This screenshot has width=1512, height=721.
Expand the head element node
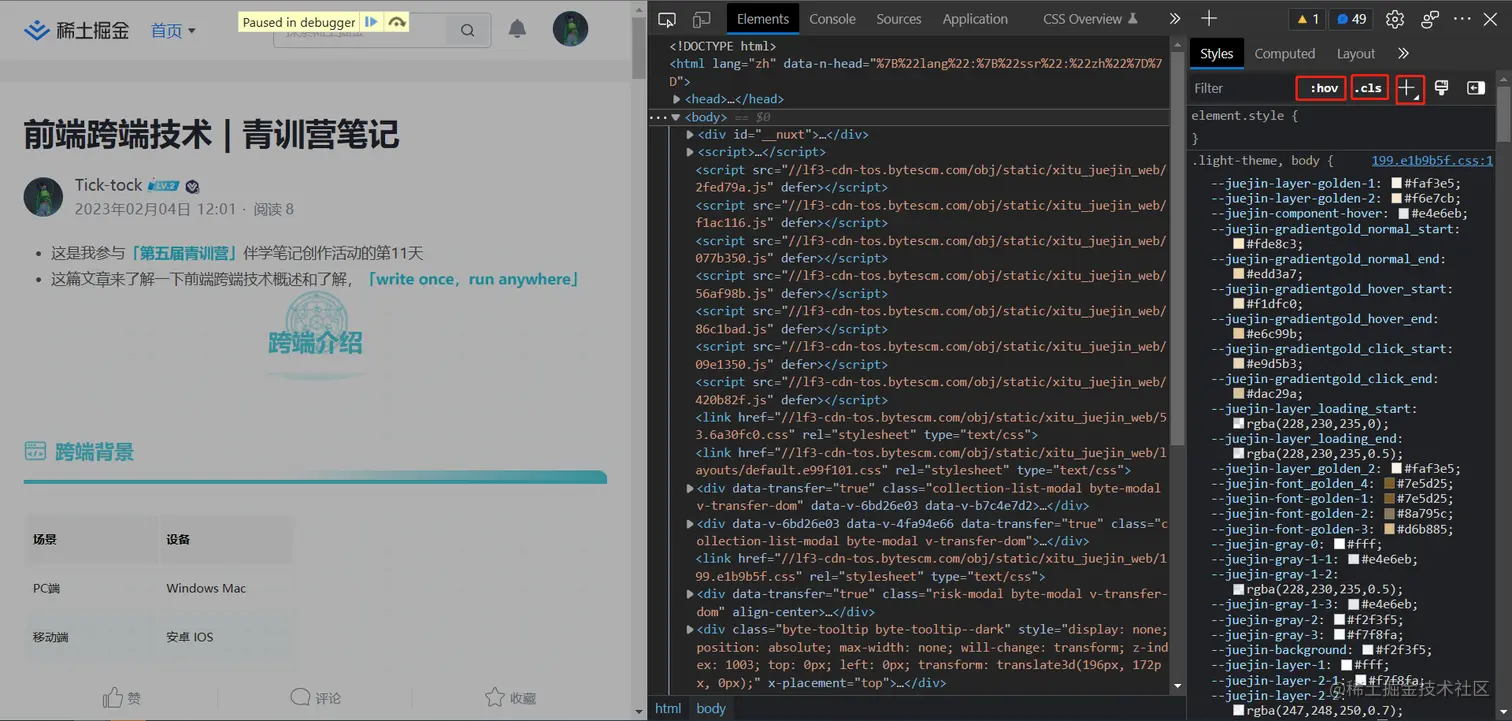pyautogui.click(x=677, y=99)
